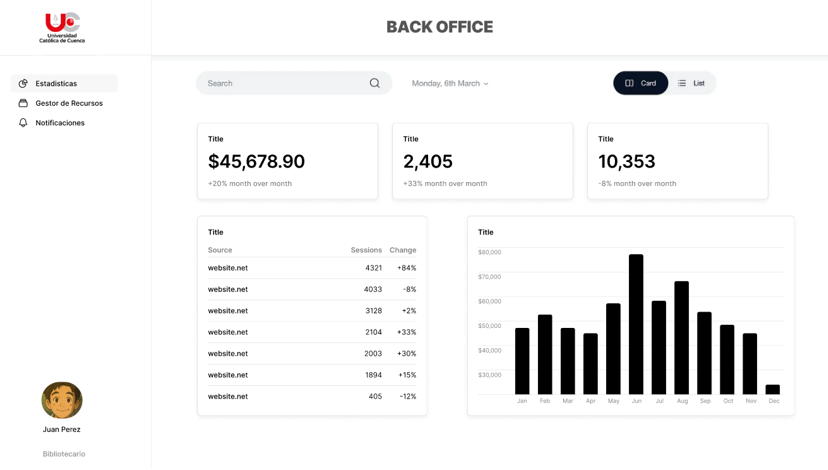
Task: Select the $45,678.90 stat card
Action: [x=288, y=161]
